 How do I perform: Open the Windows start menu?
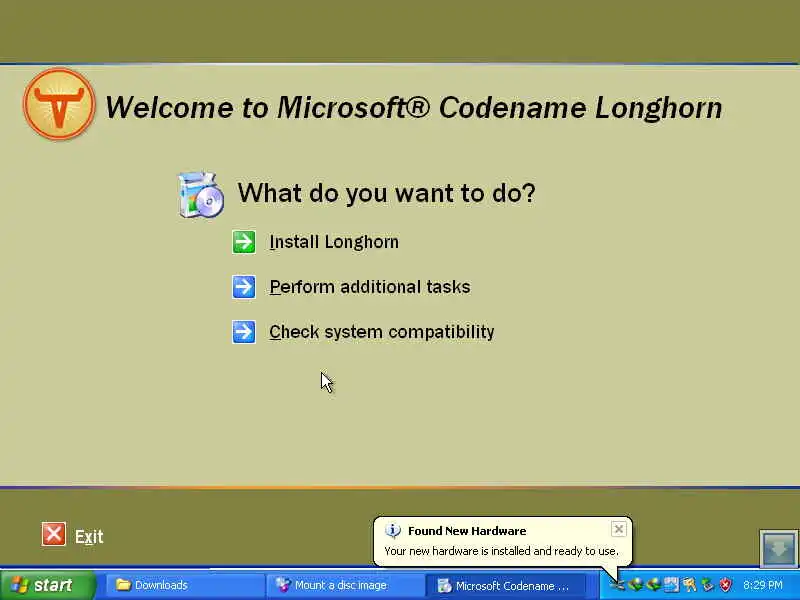tap(47, 585)
